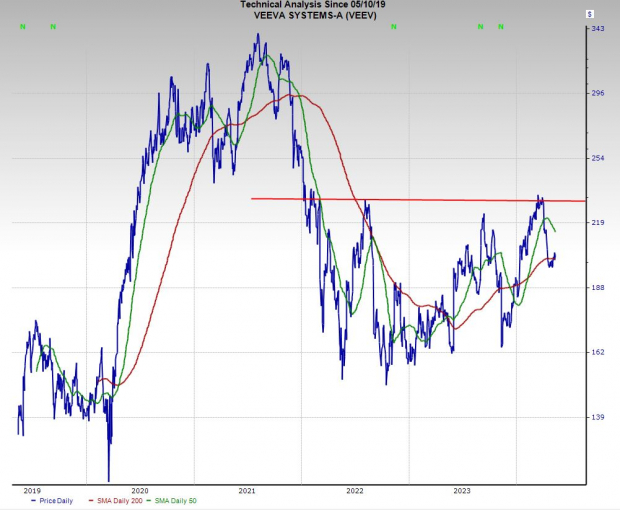Select the 2022 label on the time axis
This screenshot has height=510, width=620.
[x=355, y=491]
